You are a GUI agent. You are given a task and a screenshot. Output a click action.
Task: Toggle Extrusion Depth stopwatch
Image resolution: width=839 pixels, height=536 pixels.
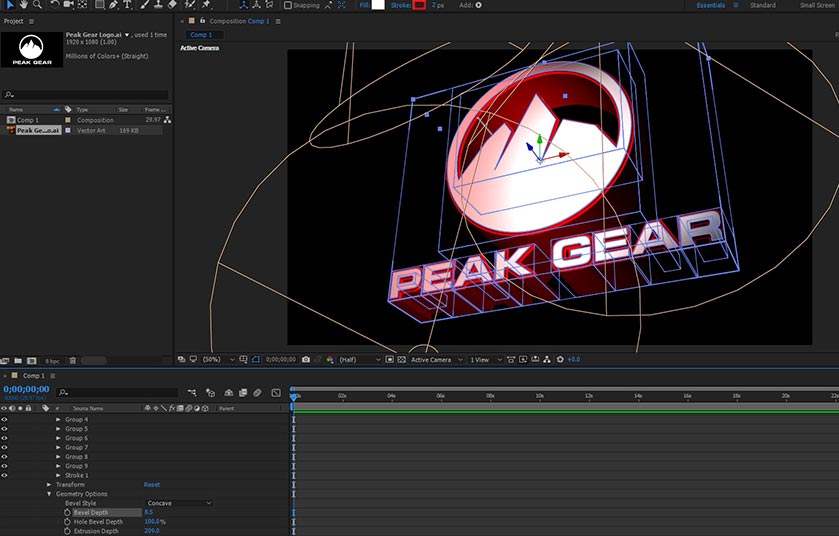[67, 531]
